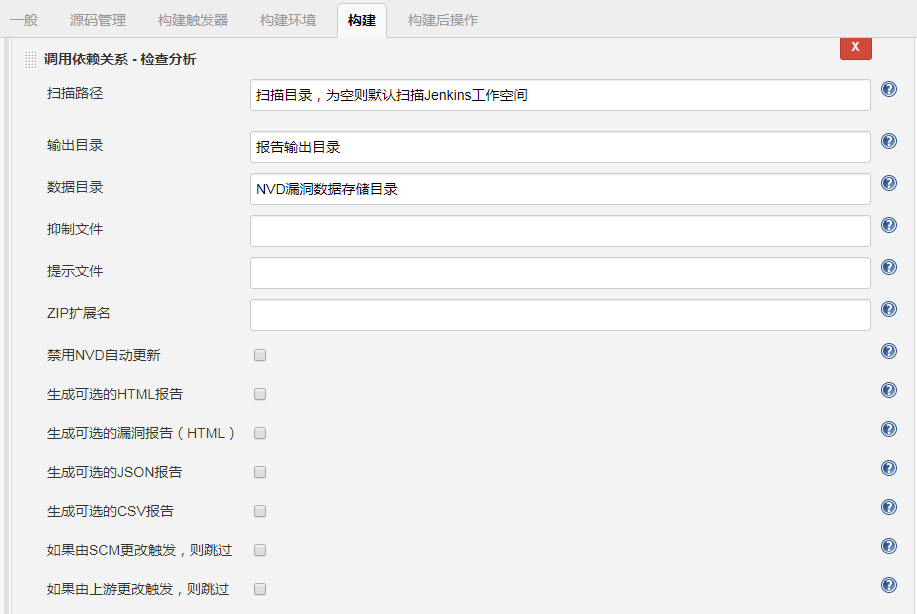Click the 输出目录 label
The width and height of the screenshot is (917, 614).
pyautogui.click(x=75, y=145)
